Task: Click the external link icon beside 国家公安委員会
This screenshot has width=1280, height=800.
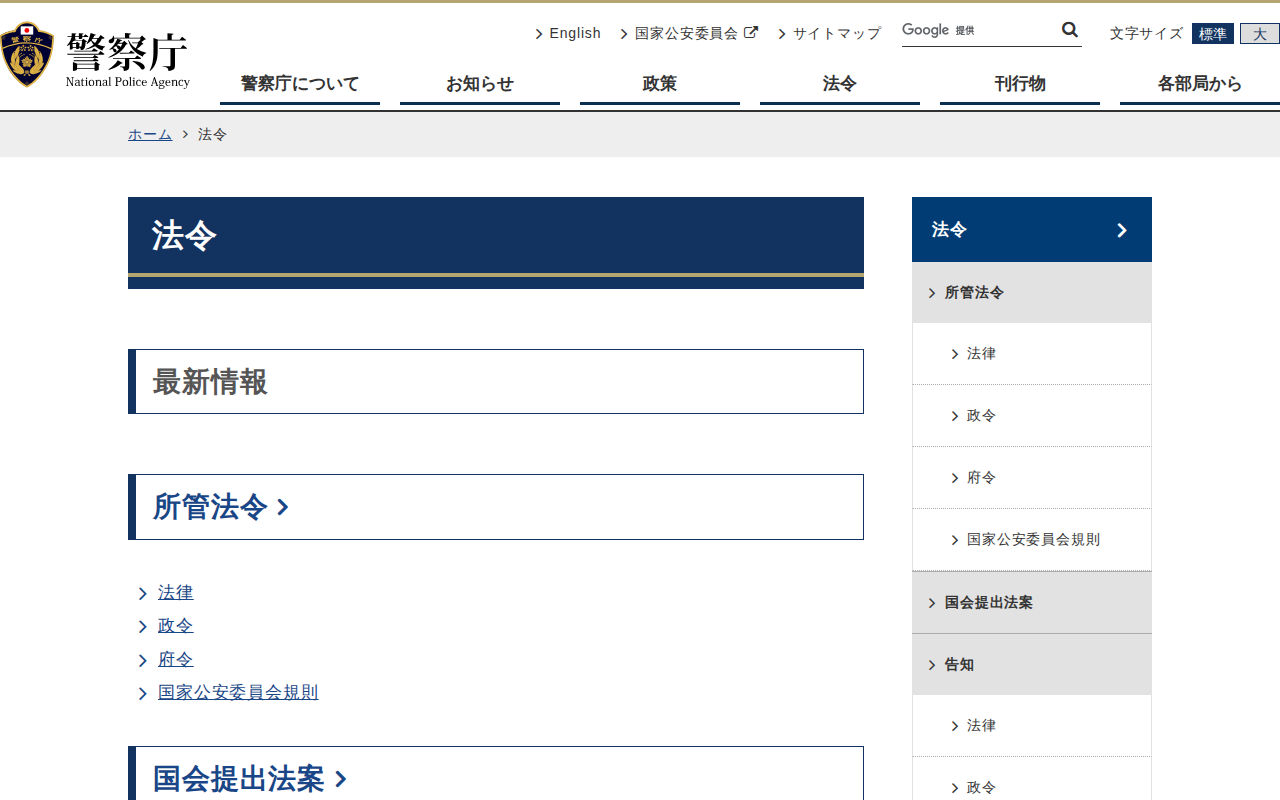Action: tap(751, 32)
